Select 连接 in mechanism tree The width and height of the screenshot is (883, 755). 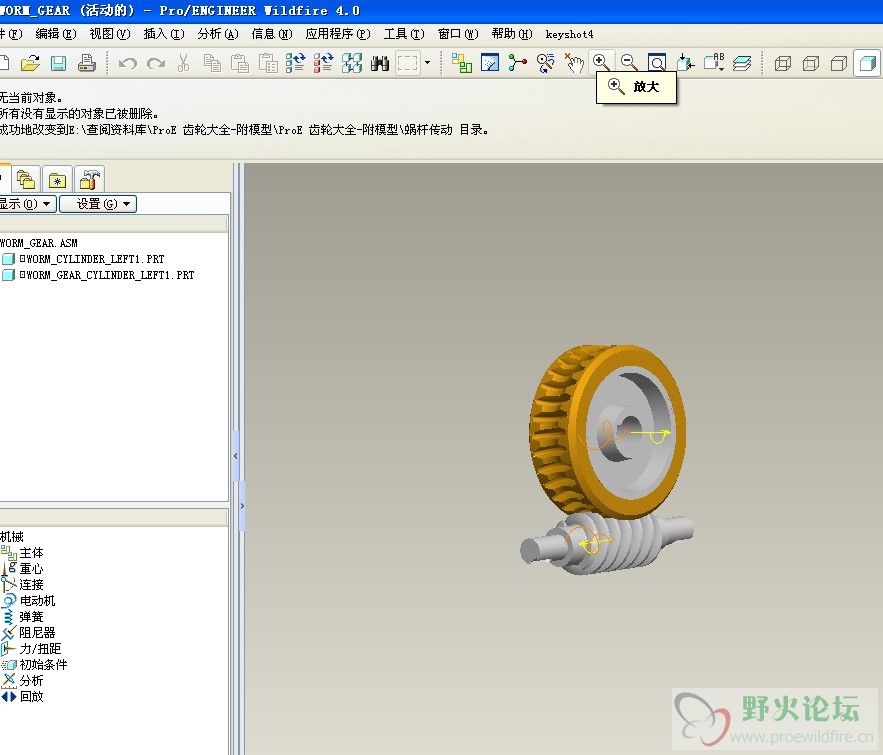[31, 584]
